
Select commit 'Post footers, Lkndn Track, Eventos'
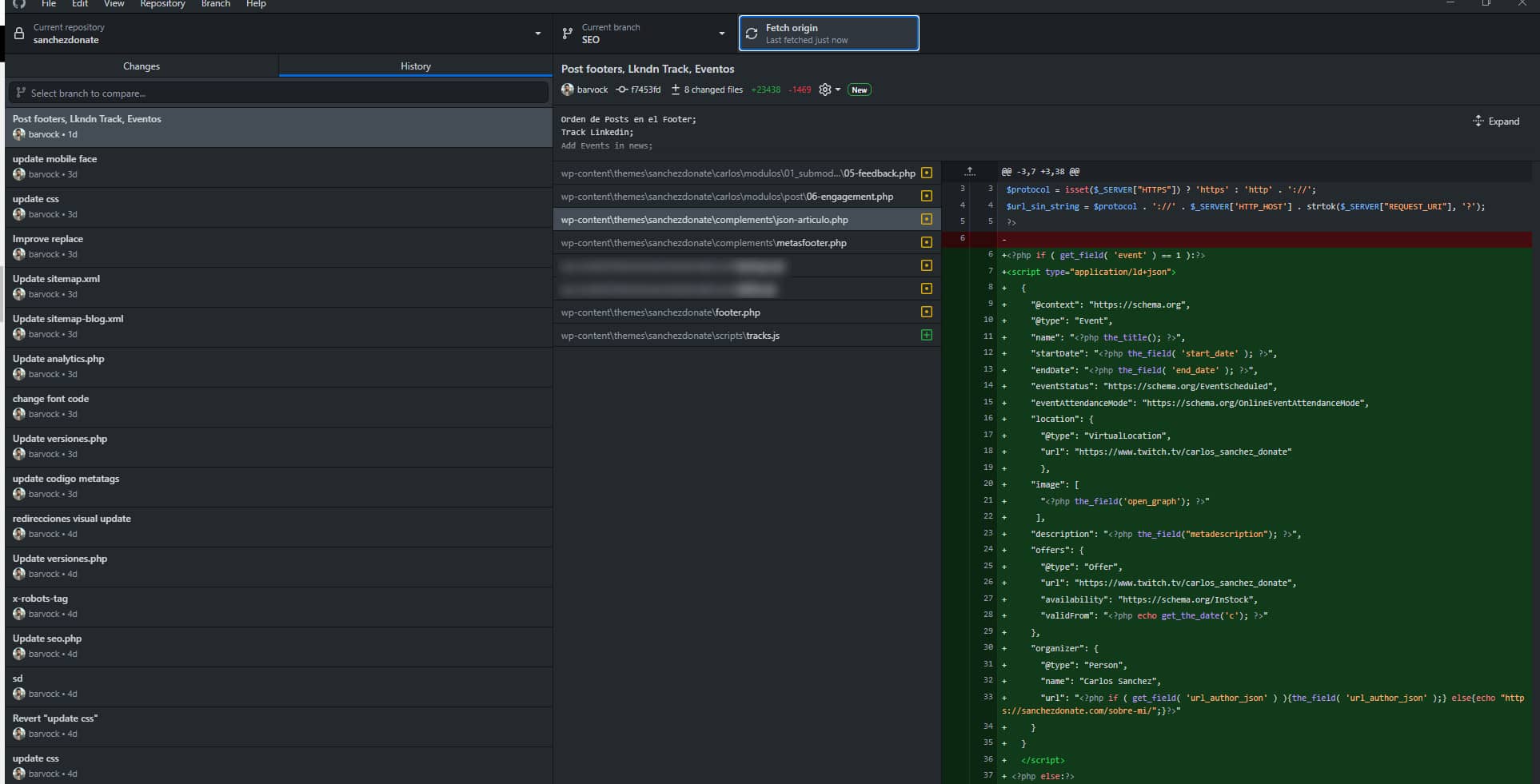278,126
